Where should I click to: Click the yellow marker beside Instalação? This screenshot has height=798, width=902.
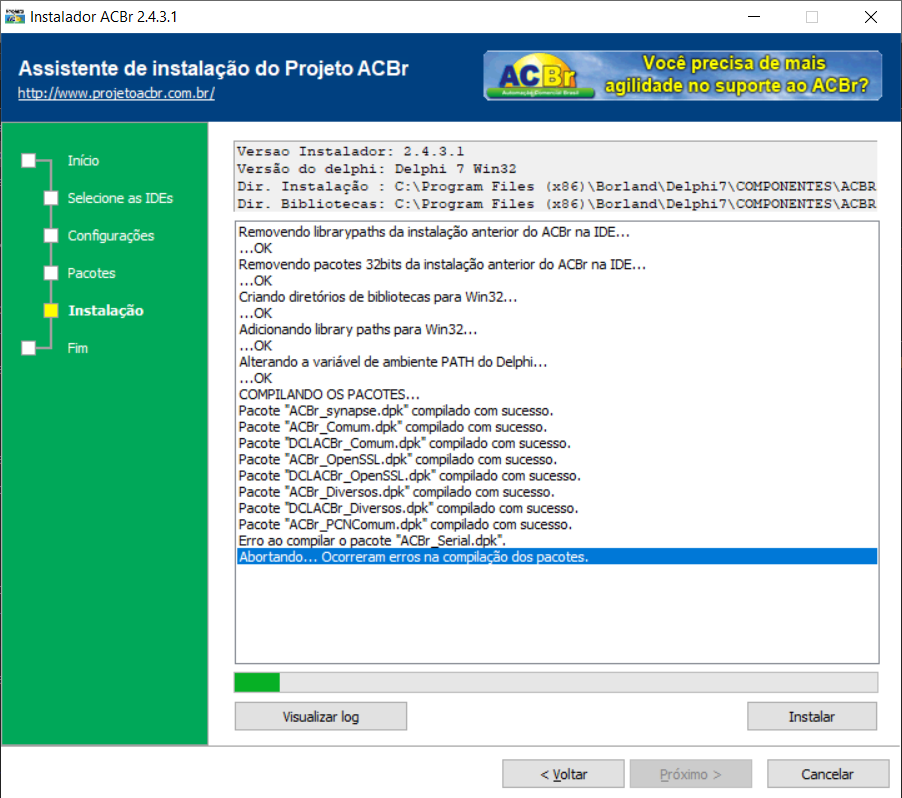point(51,311)
